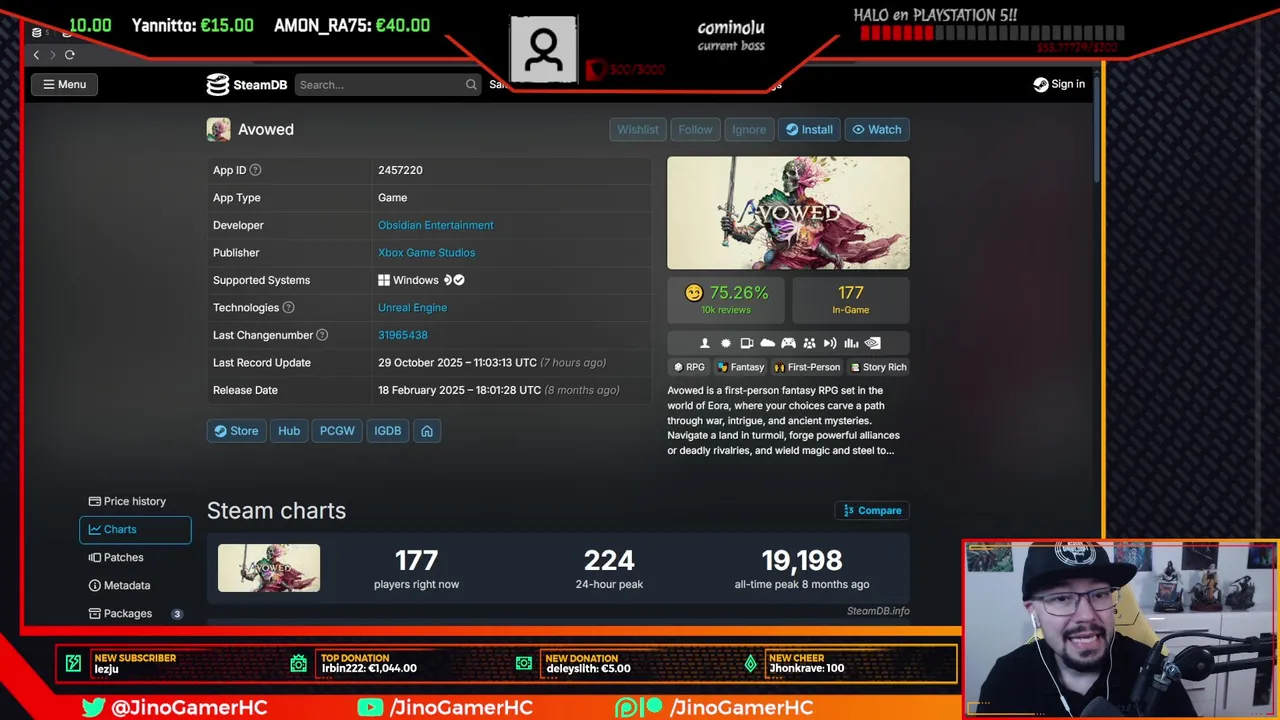Sign in through Steam

pyautogui.click(x=1059, y=85)
